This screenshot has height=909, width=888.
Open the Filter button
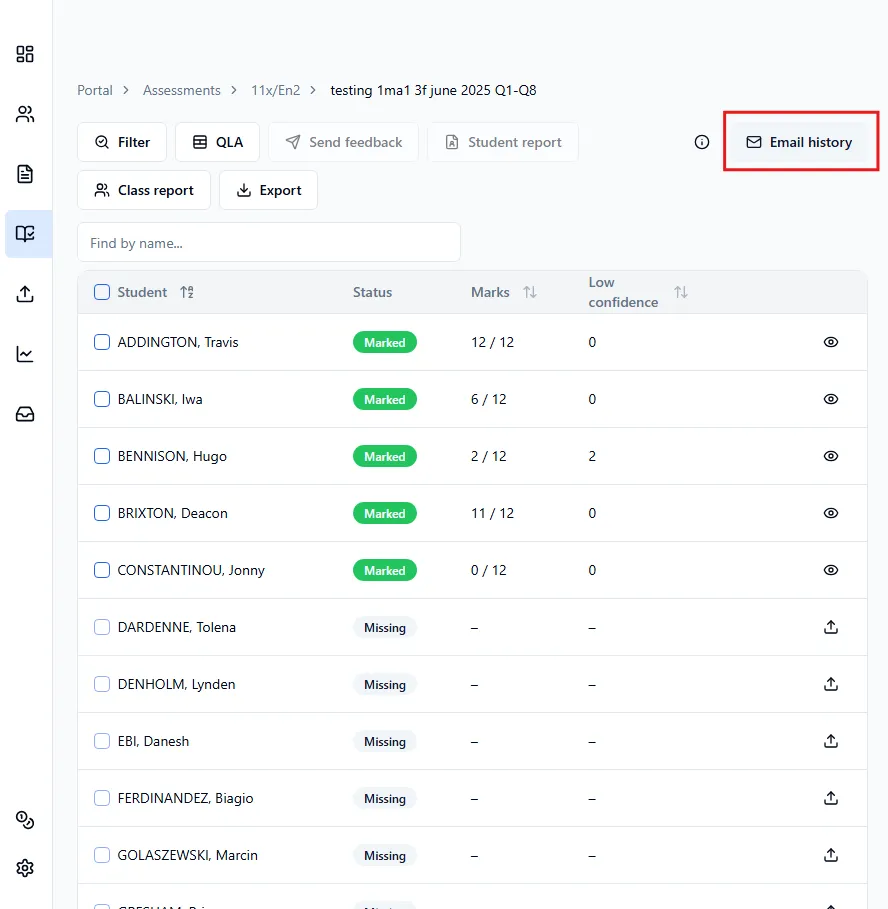(x=122, y=142)
